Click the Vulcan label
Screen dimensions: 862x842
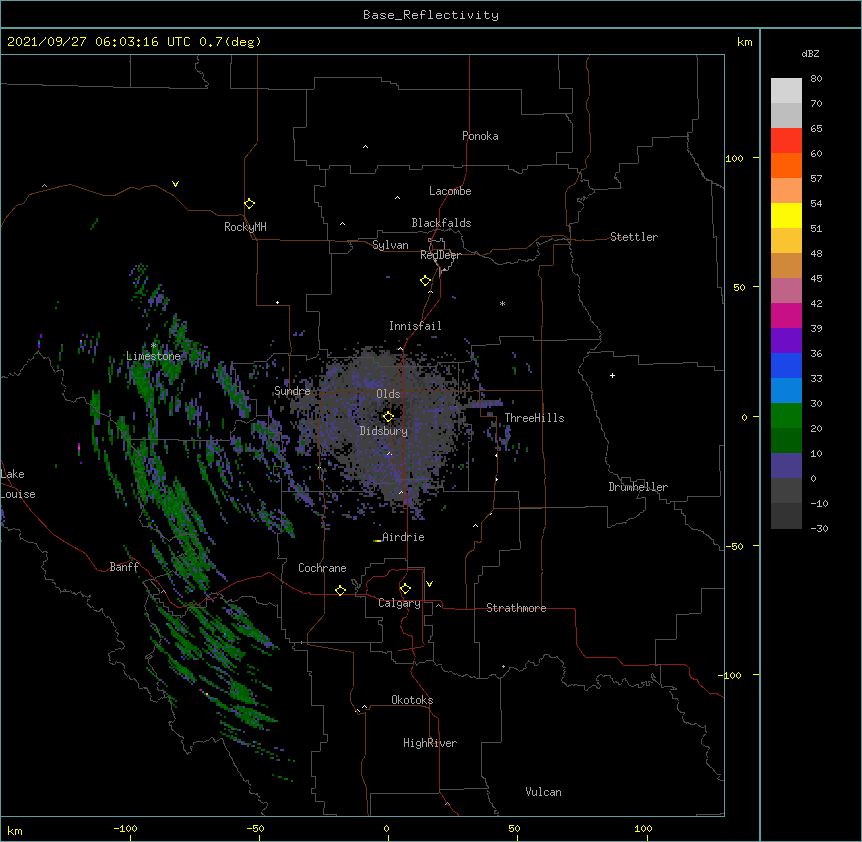(x=543, y=792)
